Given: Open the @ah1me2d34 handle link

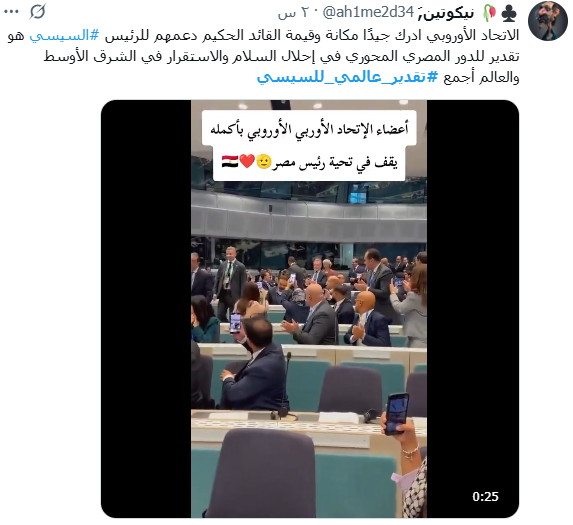Looking at the screenshot, I should [368, 13].
